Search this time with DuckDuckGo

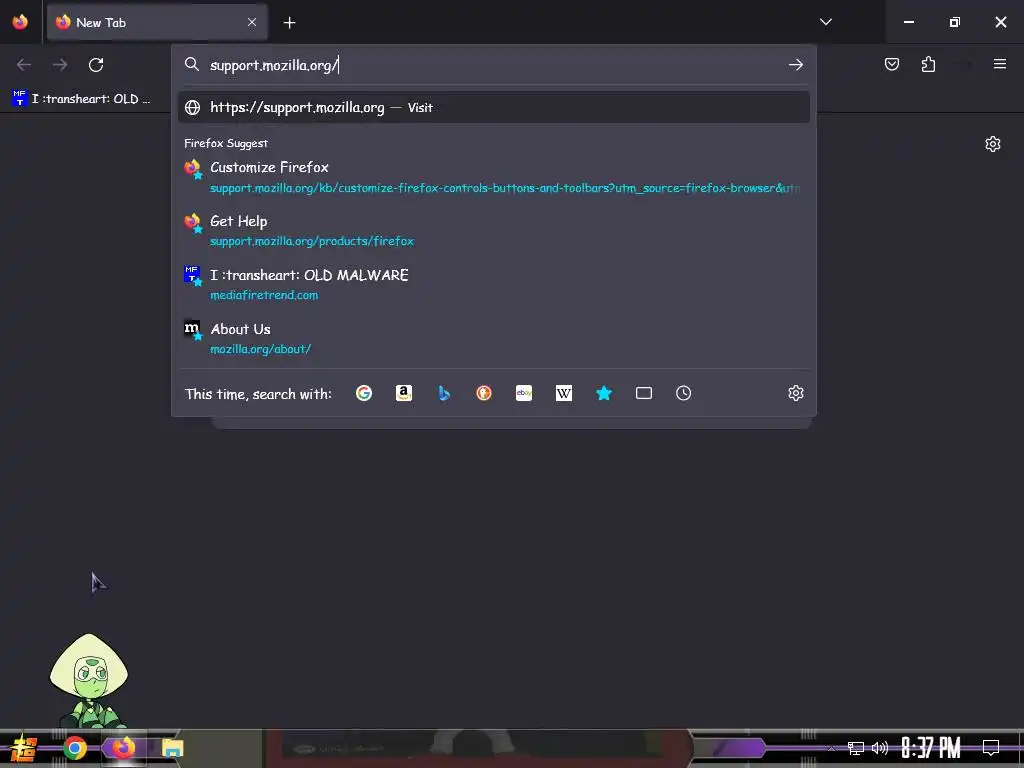(x=484, y=393)
